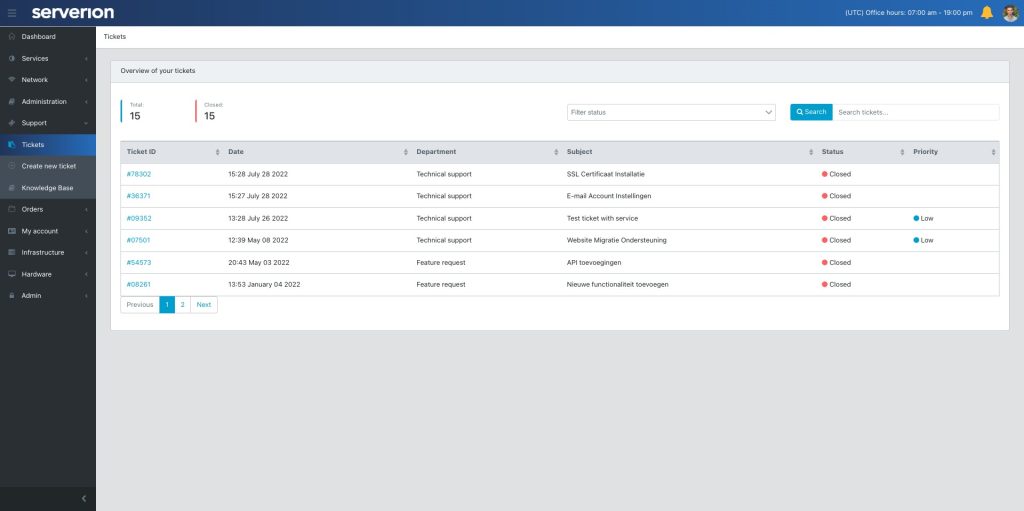Sort tickets by Priority column
This screenshot has height=511, width=1024.
(x=993, y=152)
